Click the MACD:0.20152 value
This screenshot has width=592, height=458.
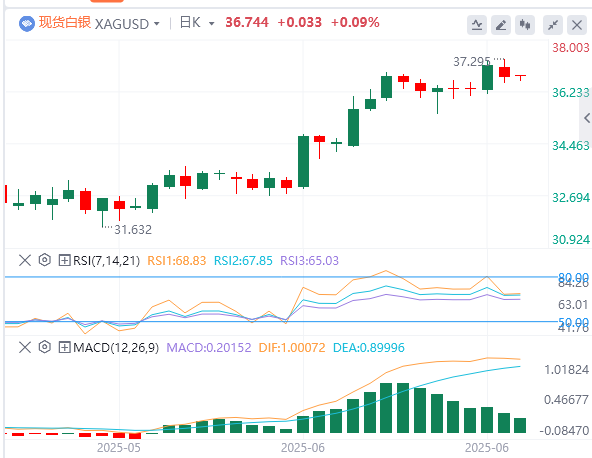pyautogui.click(x=209, y=347)
